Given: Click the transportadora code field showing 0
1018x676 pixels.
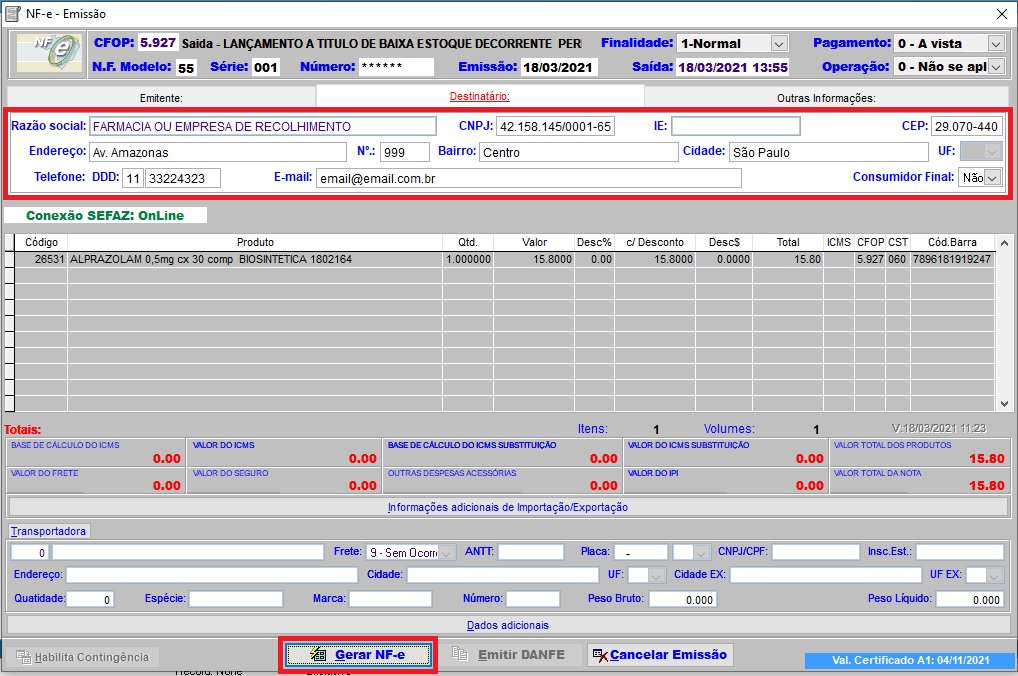Looking at the screenshot, I should (x=30, y=553).
